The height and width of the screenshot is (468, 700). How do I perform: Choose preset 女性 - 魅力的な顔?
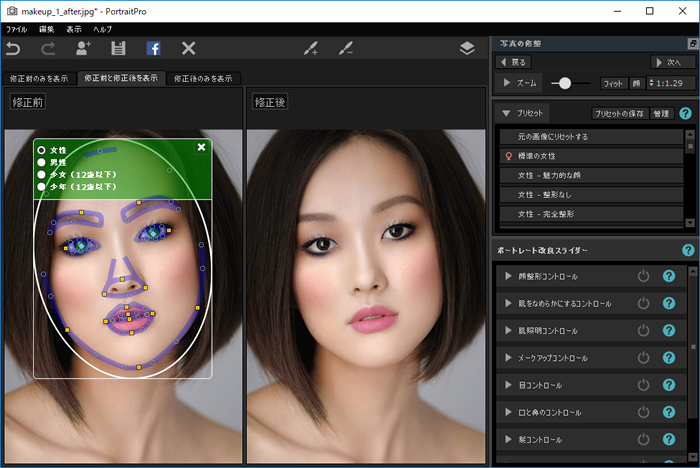click(591, 175)
